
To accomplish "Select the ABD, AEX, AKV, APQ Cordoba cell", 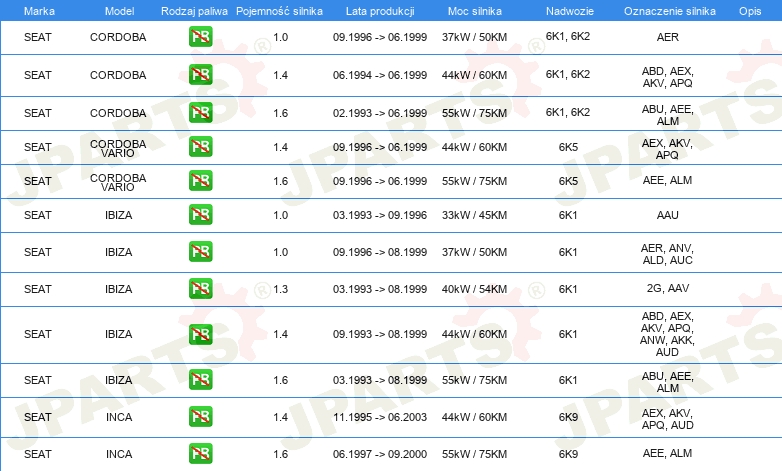I will pyautogui.click(x=667, y=77).
